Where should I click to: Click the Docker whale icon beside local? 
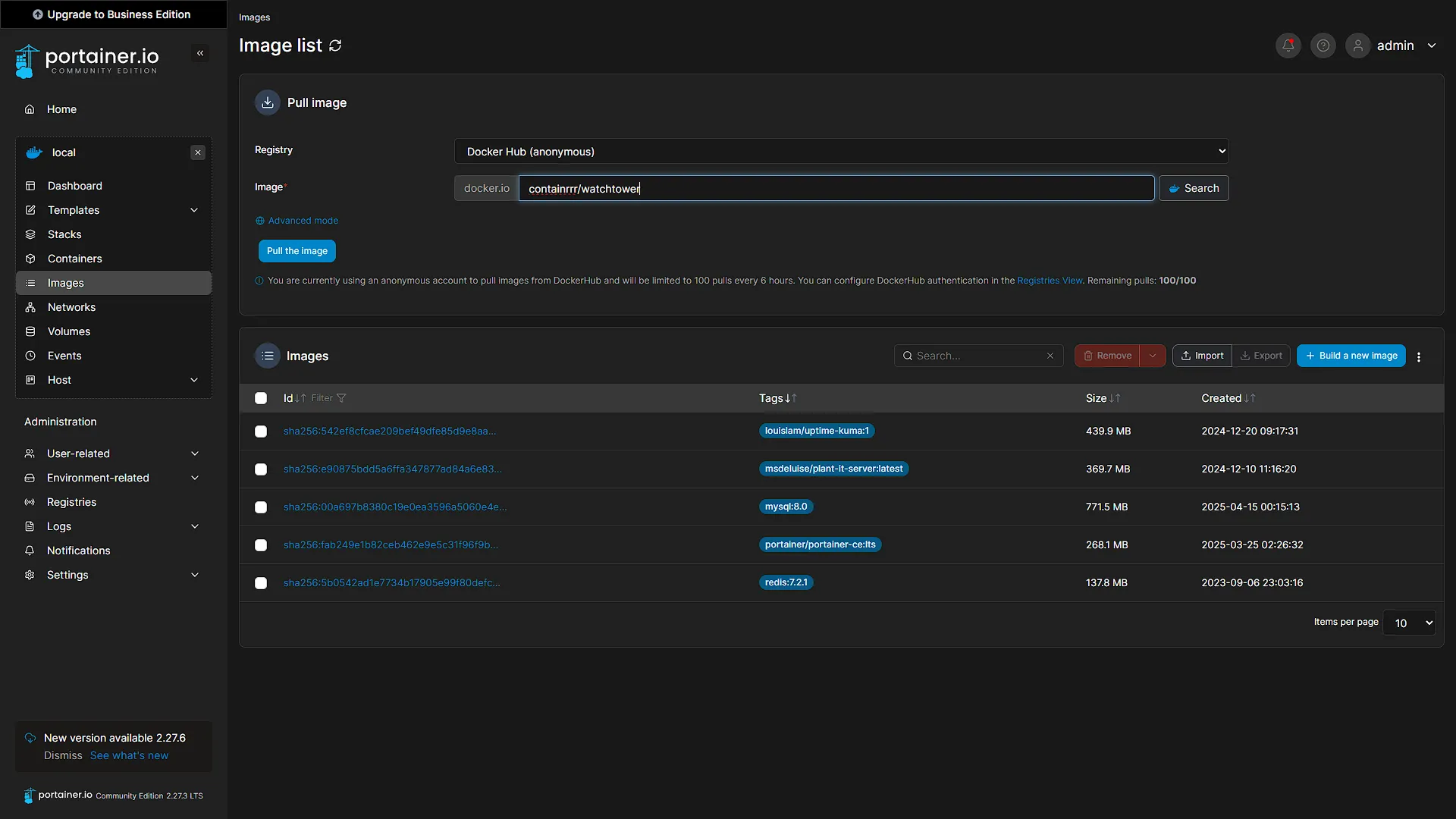34,152
